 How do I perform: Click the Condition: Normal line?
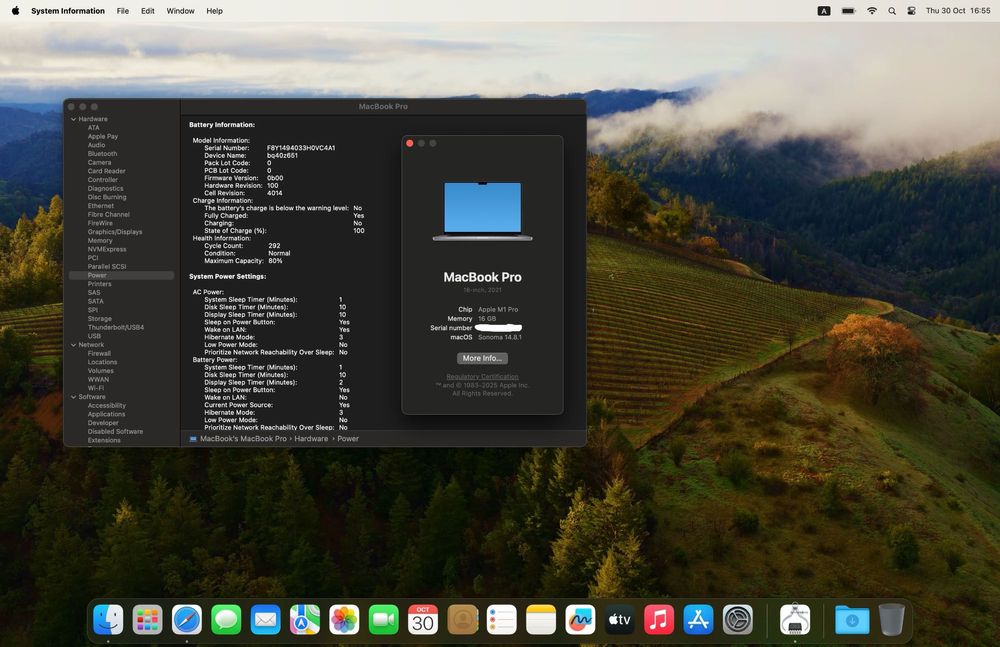[247, 253]
